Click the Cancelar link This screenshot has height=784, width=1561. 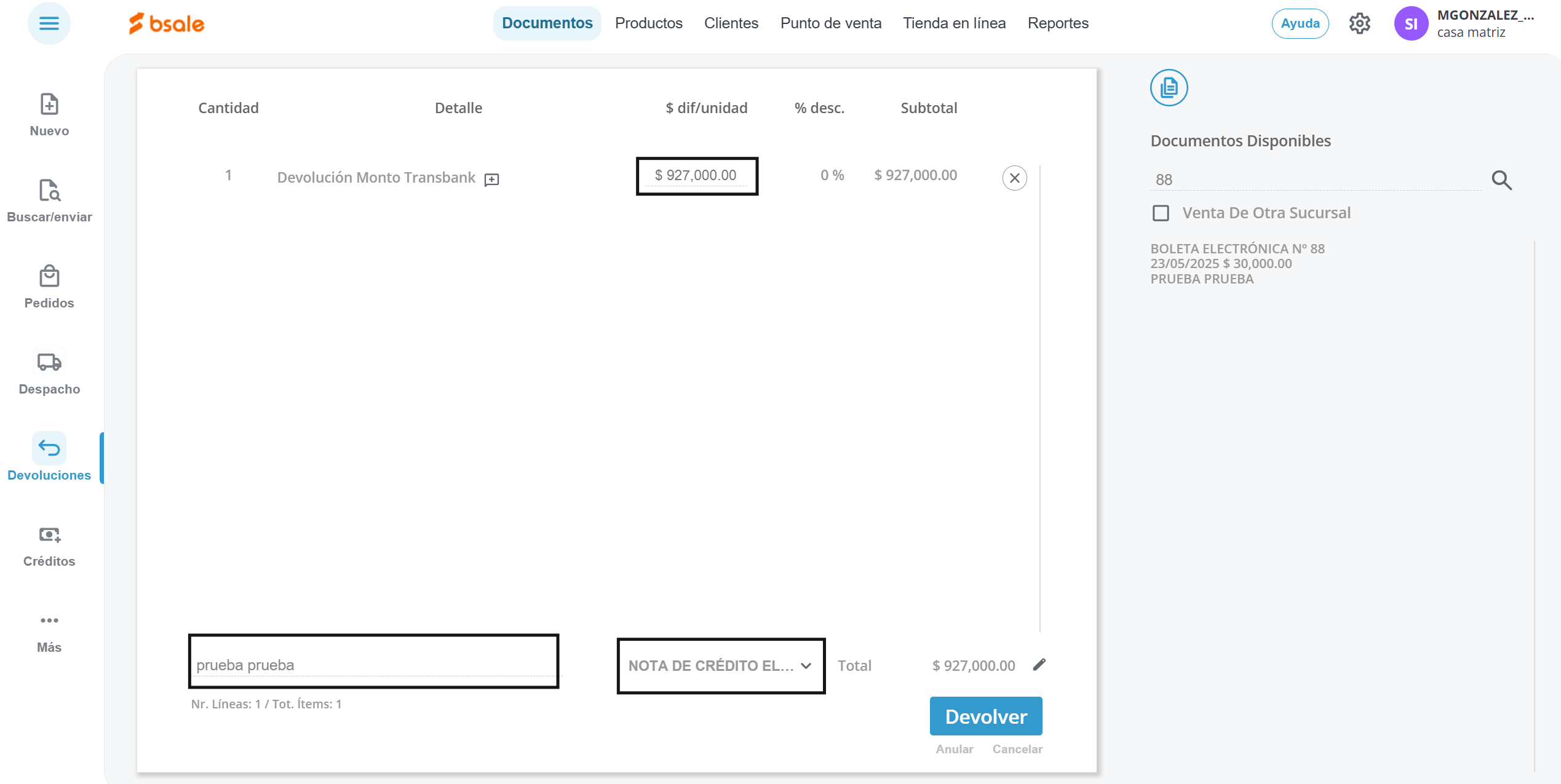click(1017, 749)
